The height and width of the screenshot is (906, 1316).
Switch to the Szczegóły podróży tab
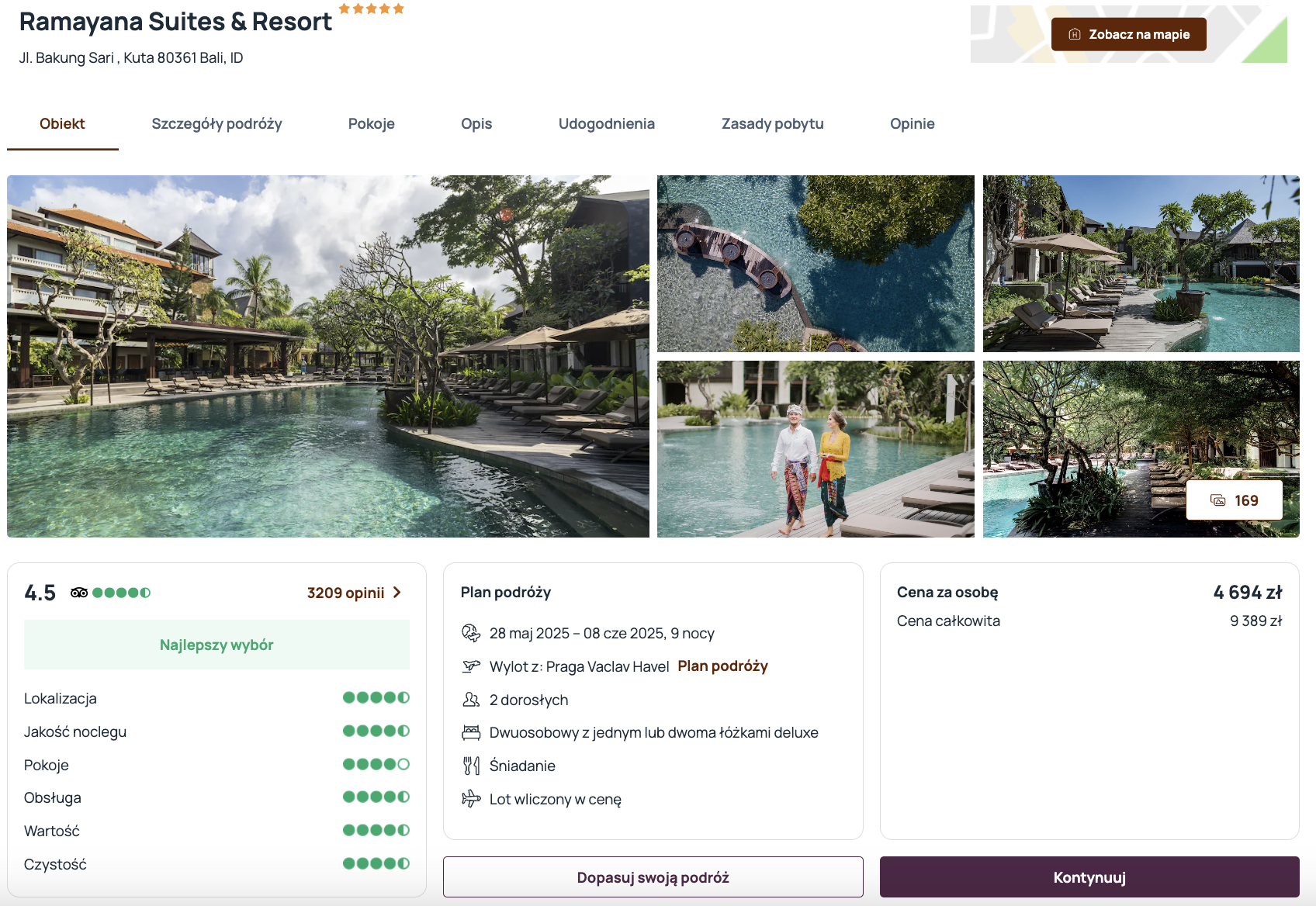coord(216,124)
